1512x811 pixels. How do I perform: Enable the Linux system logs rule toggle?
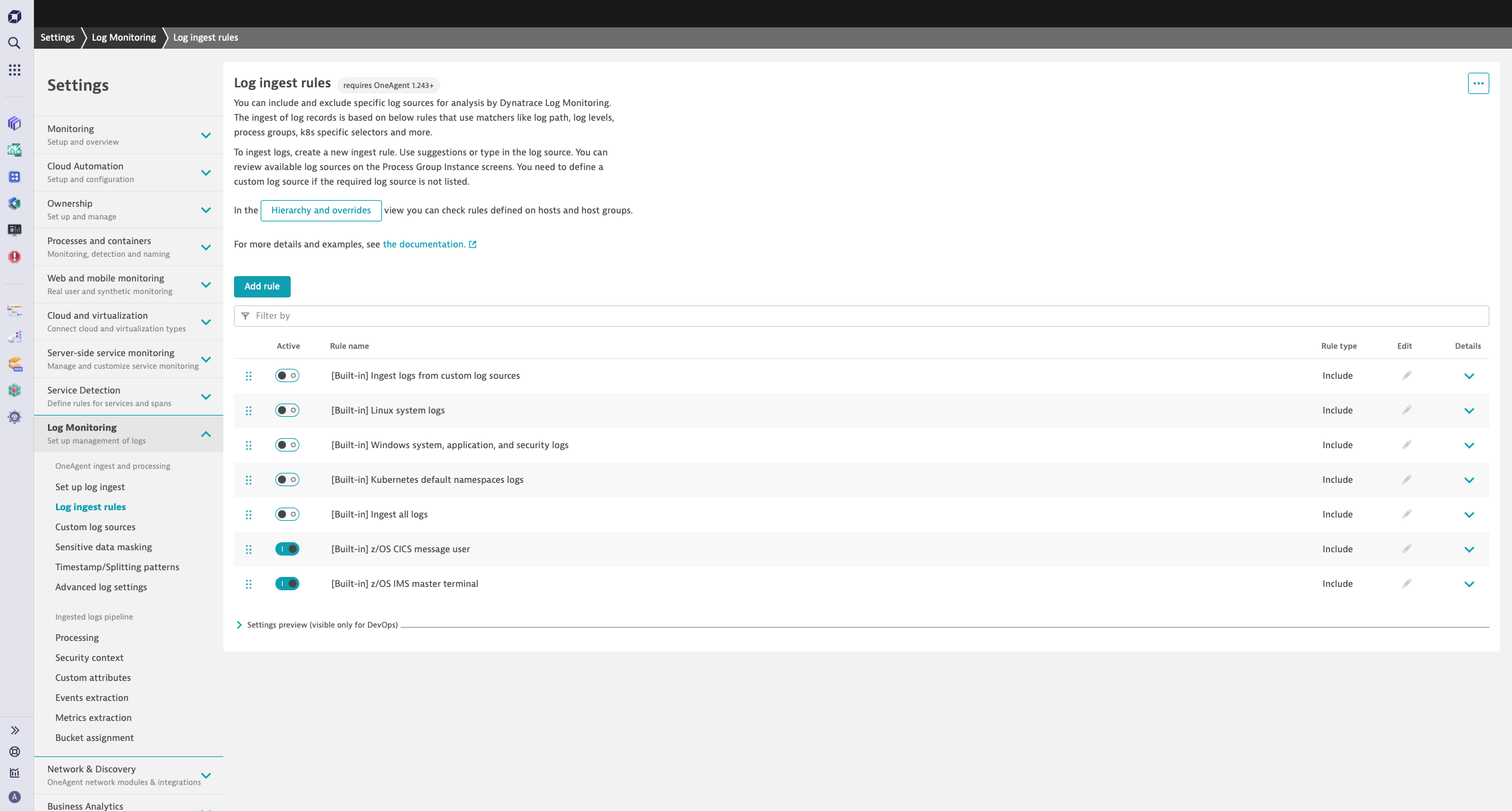287,410
